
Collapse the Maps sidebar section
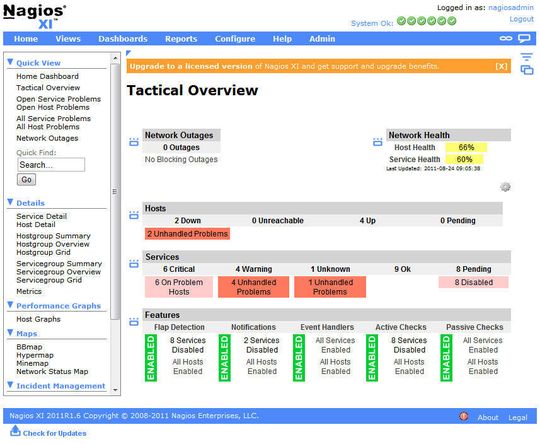click(x=10, y=332)
